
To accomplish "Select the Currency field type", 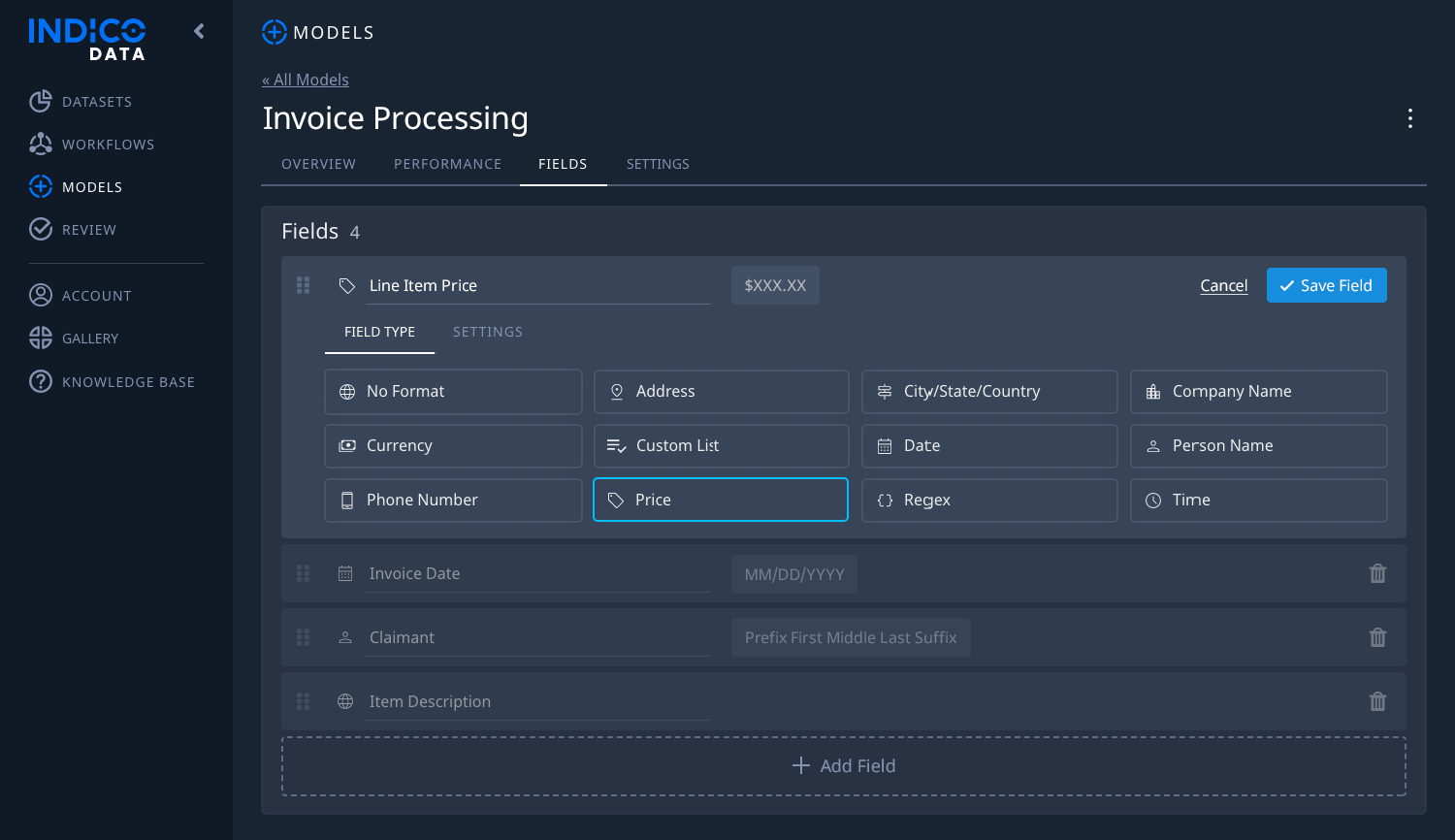I will (x=452, y=445).
